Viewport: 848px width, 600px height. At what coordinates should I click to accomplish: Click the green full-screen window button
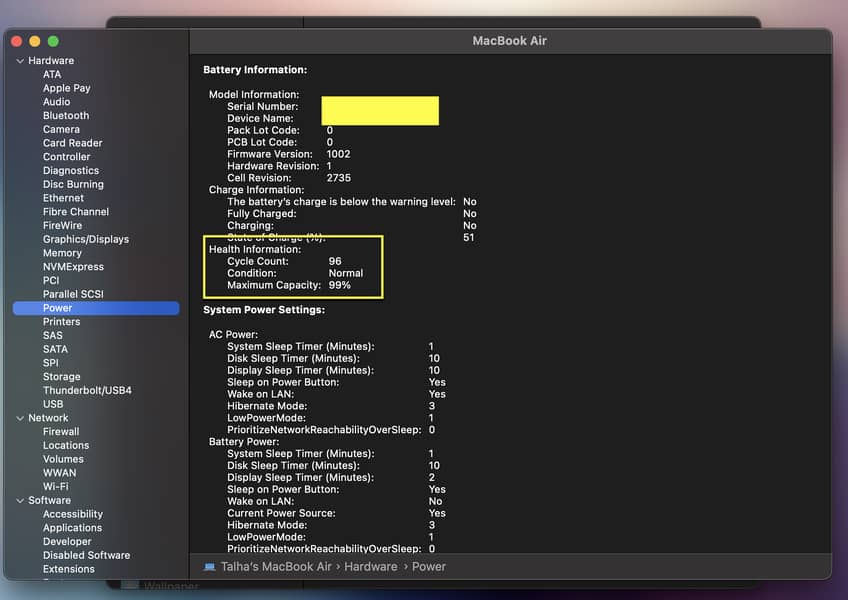point(53,41)
